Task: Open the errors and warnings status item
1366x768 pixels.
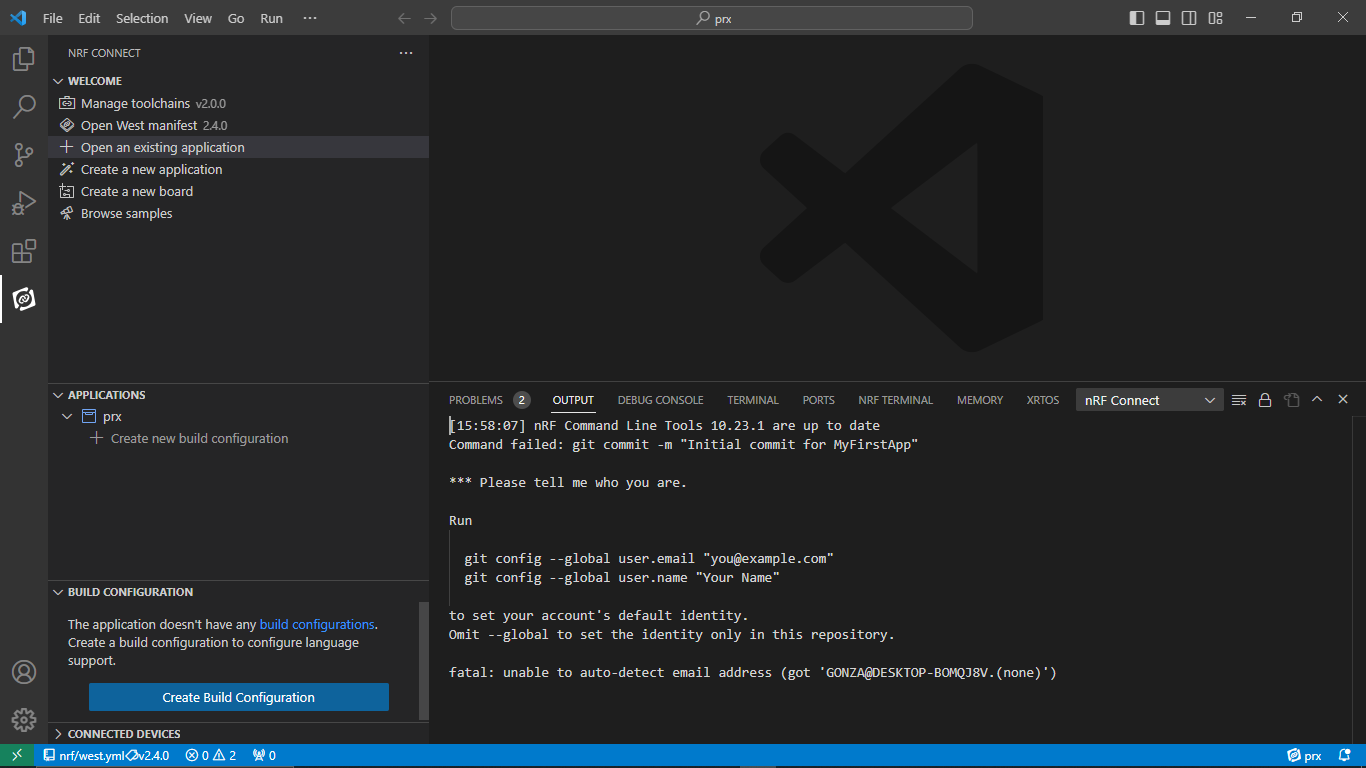Action: [x=210, y=755]
